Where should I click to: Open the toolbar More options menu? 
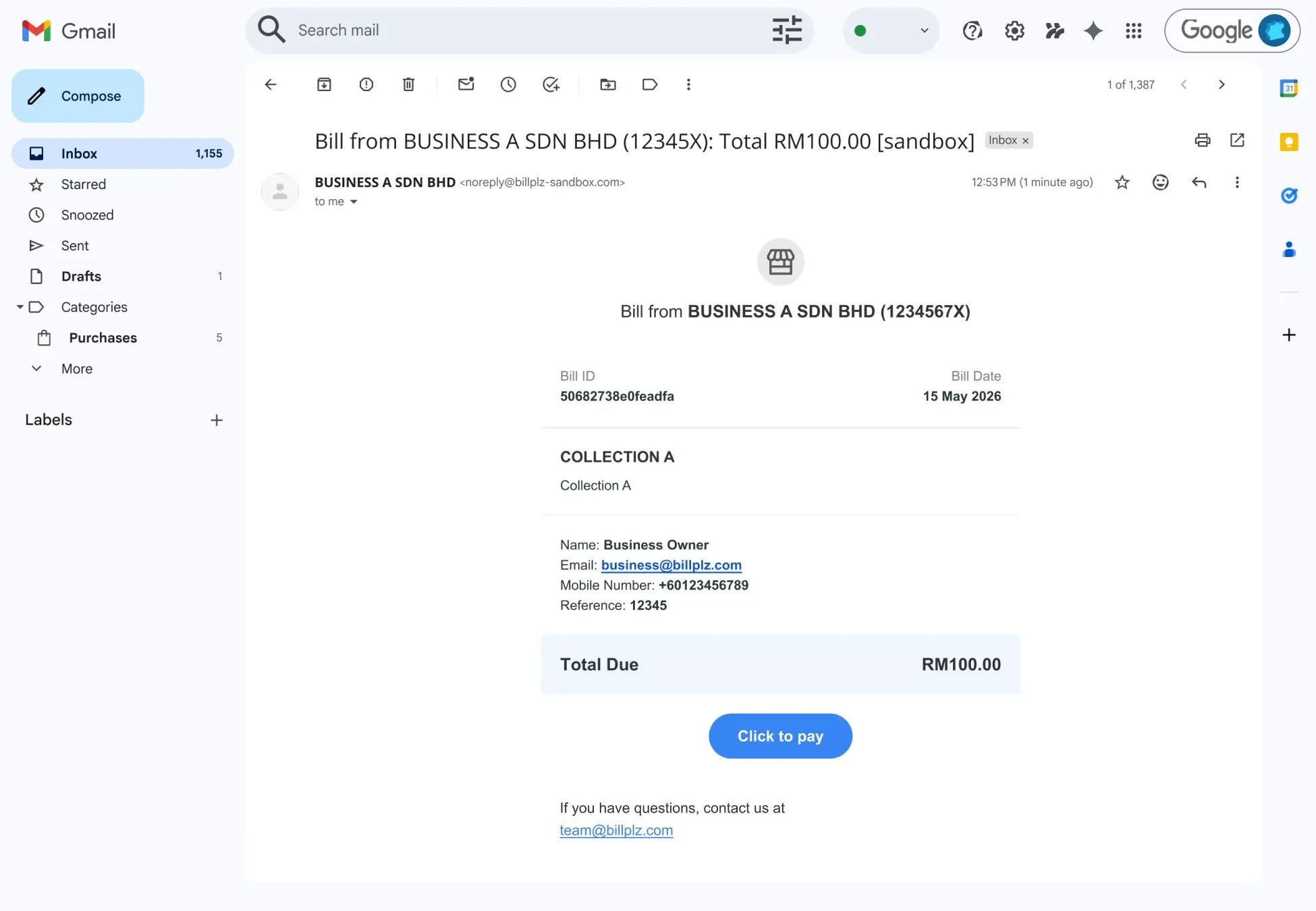pyautogui.click(x=688, y=84)
